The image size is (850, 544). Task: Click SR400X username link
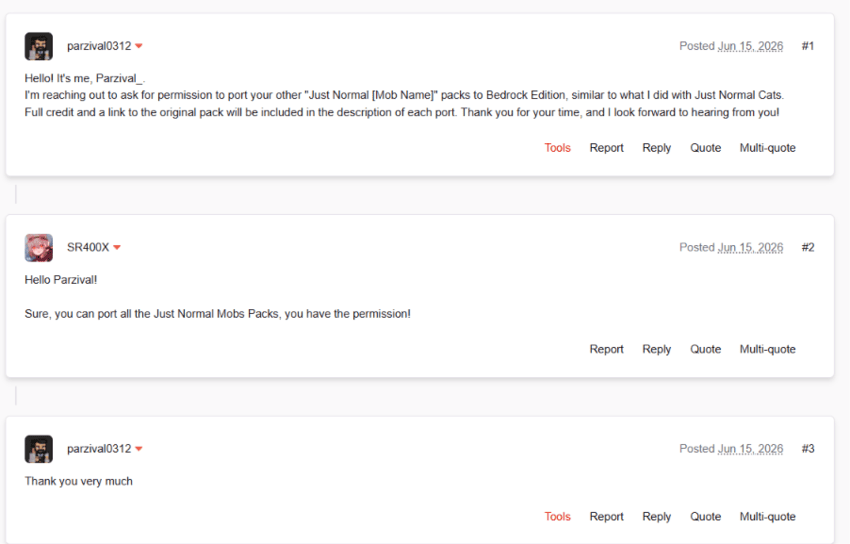[88, 248]
